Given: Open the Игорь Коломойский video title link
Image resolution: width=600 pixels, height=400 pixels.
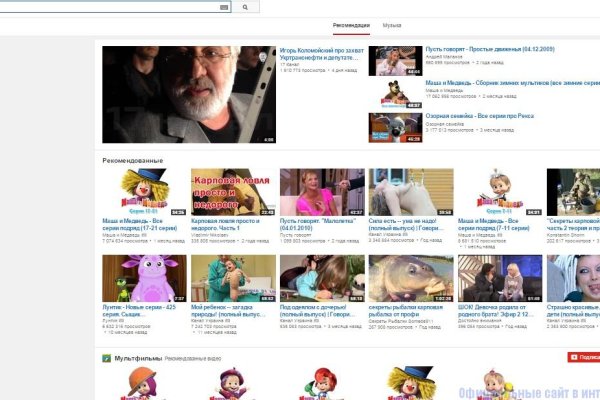Looking at the screenshot, I should tap(320, 51).
